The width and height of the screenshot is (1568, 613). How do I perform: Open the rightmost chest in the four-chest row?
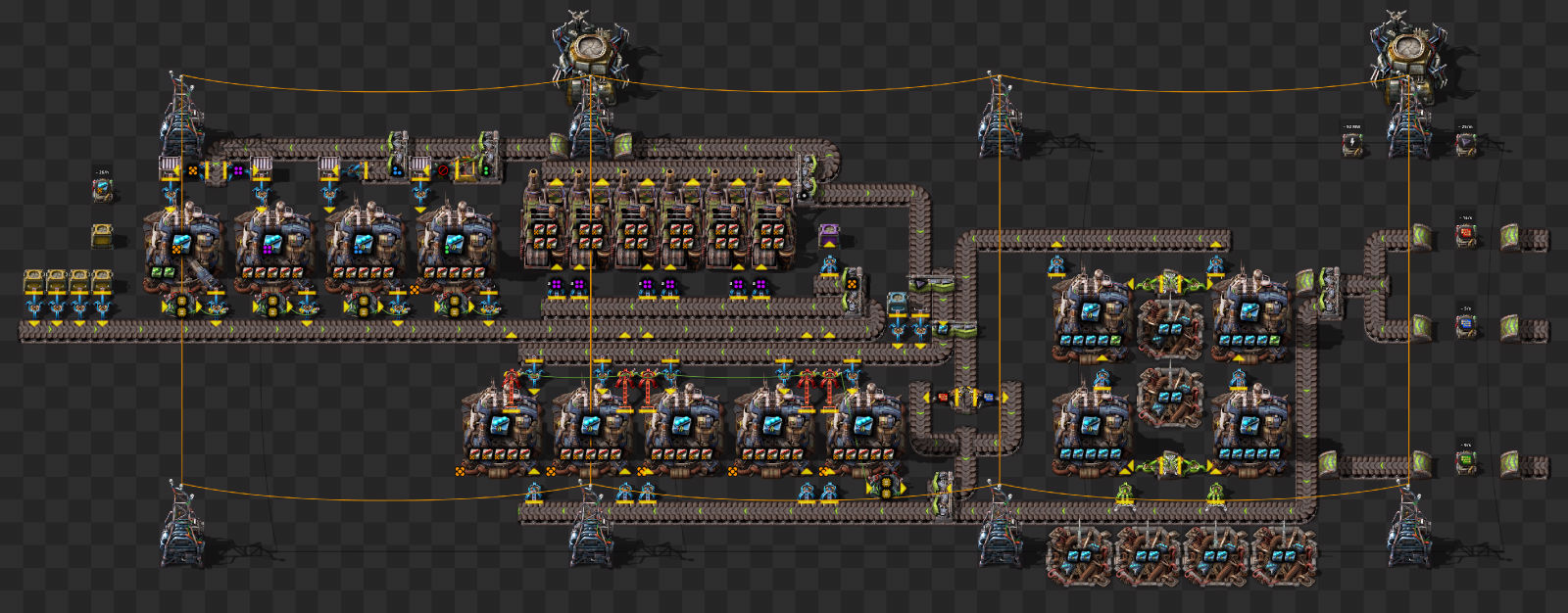pos(102,281)
